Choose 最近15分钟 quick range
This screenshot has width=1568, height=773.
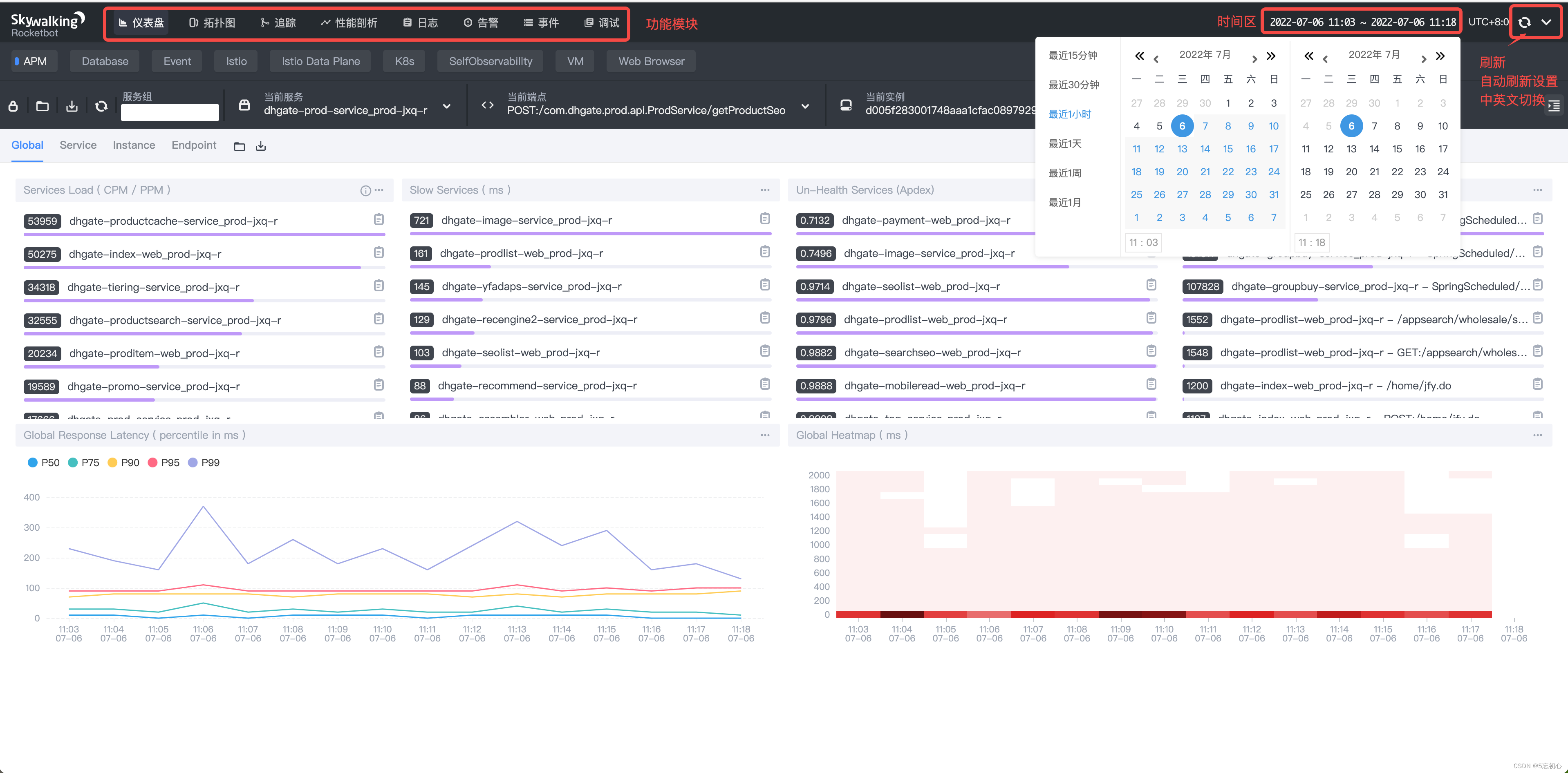[1073, 55]
